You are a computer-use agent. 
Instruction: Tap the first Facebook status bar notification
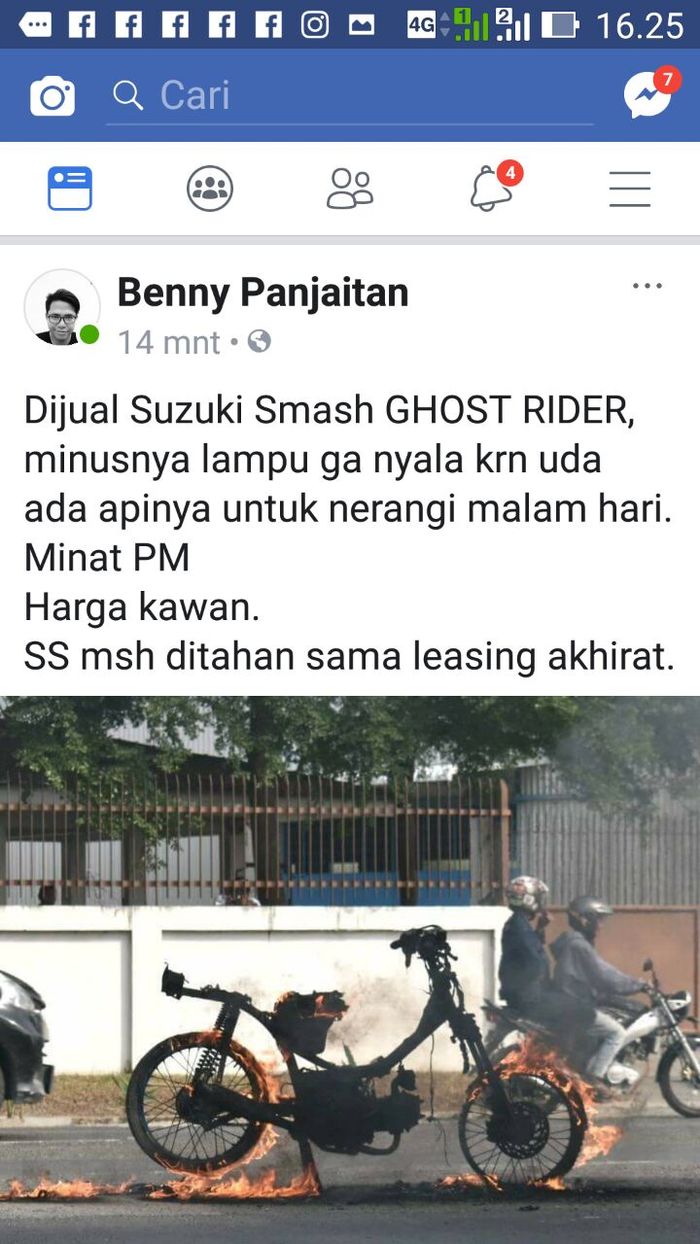coord(82,25)
